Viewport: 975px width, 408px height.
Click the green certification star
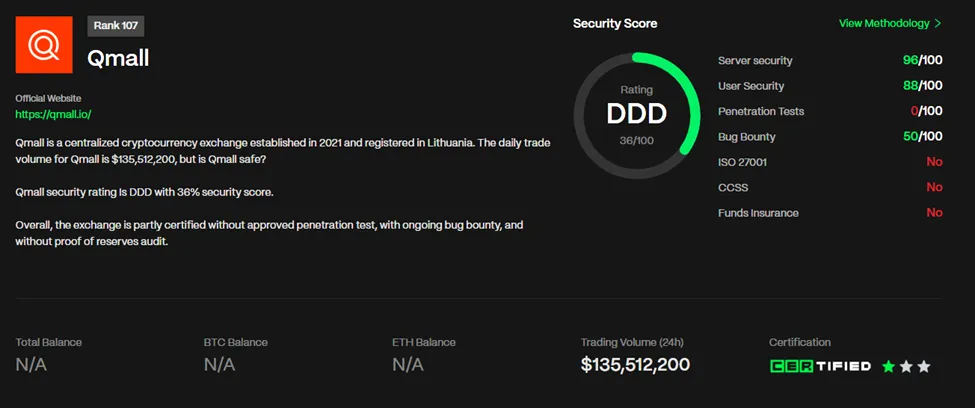click(x=888, y=367)
